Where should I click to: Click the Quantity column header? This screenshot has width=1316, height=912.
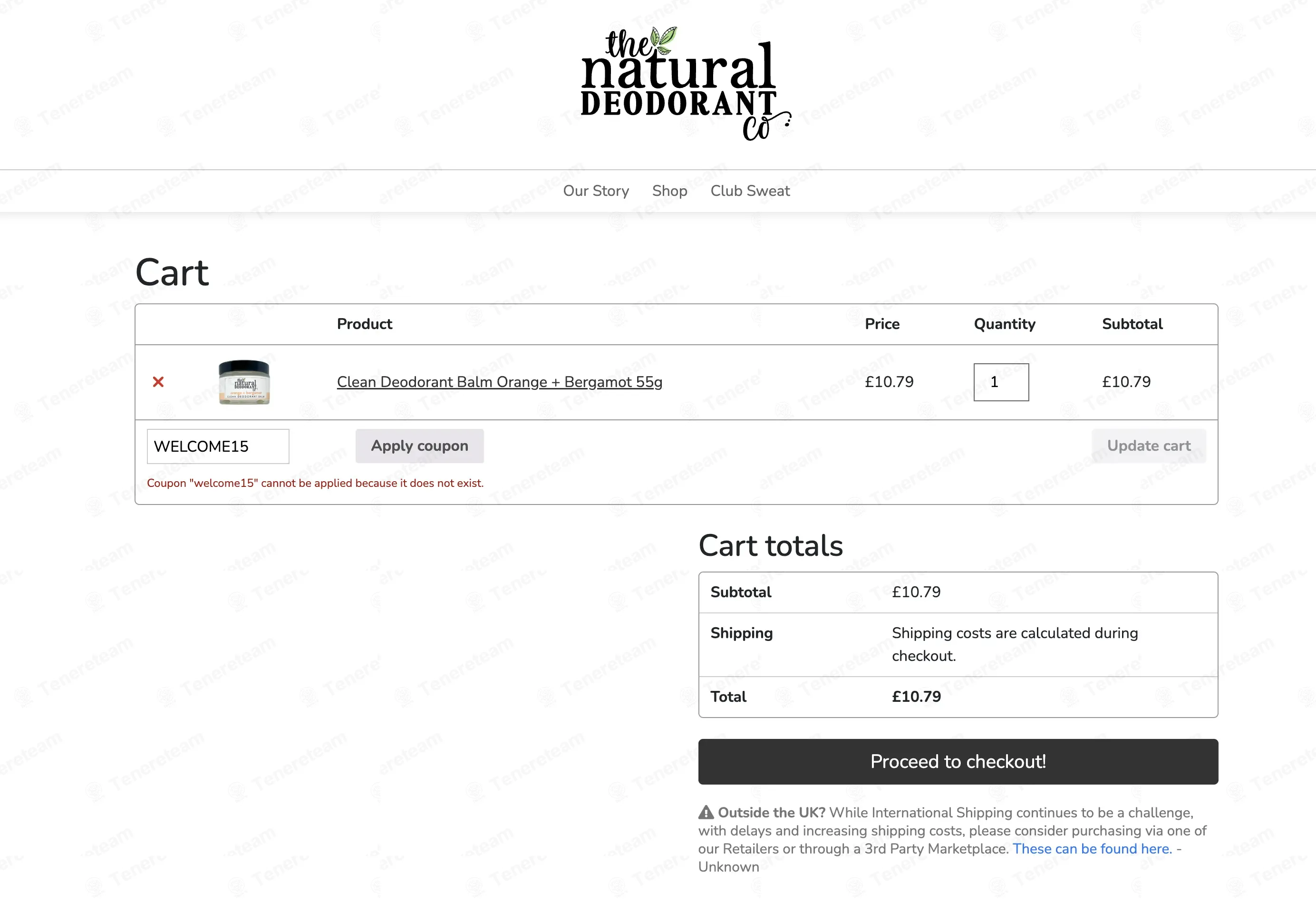[x=1005, y=324]
